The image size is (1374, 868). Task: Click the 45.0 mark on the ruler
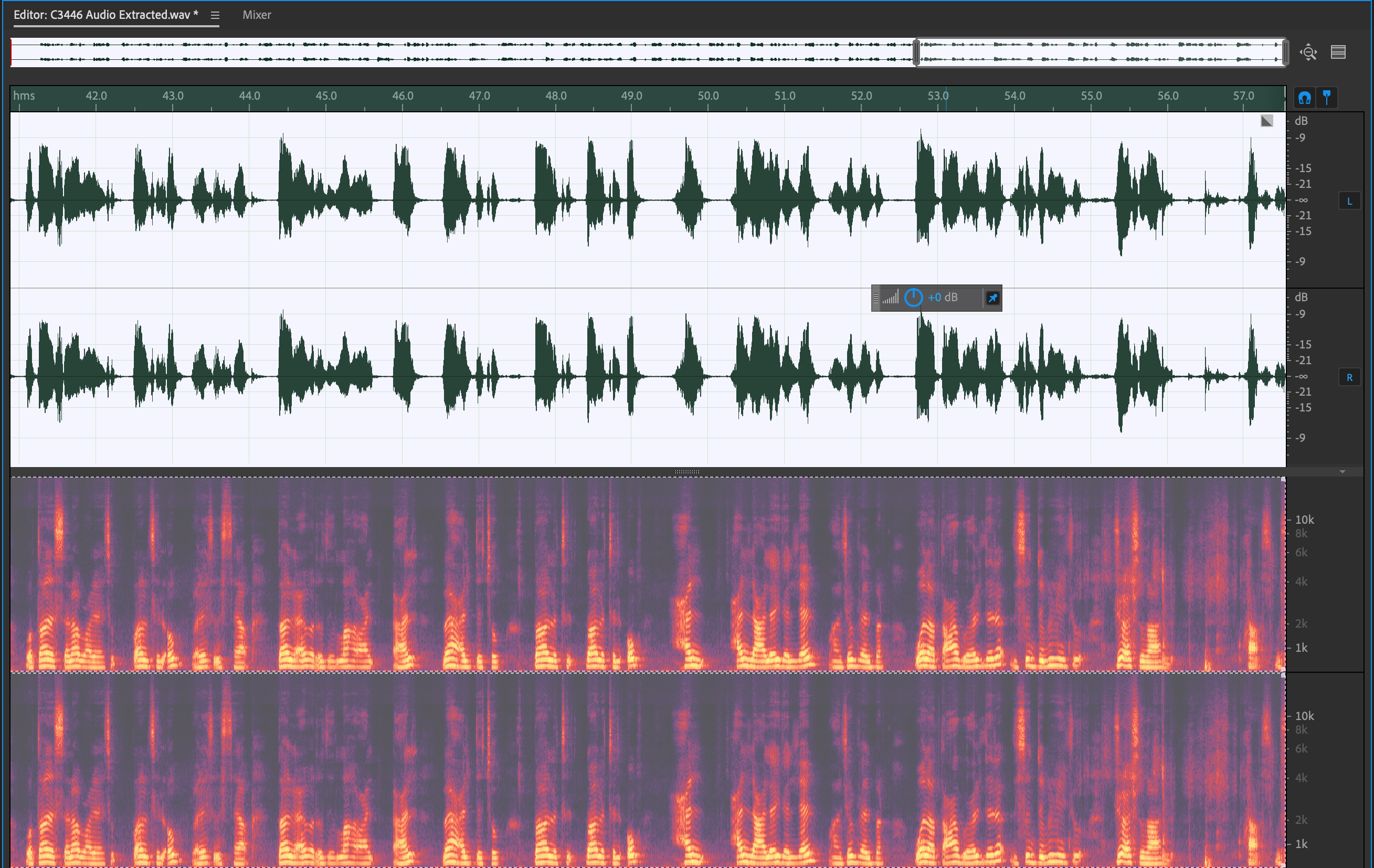tap(326, 96)
